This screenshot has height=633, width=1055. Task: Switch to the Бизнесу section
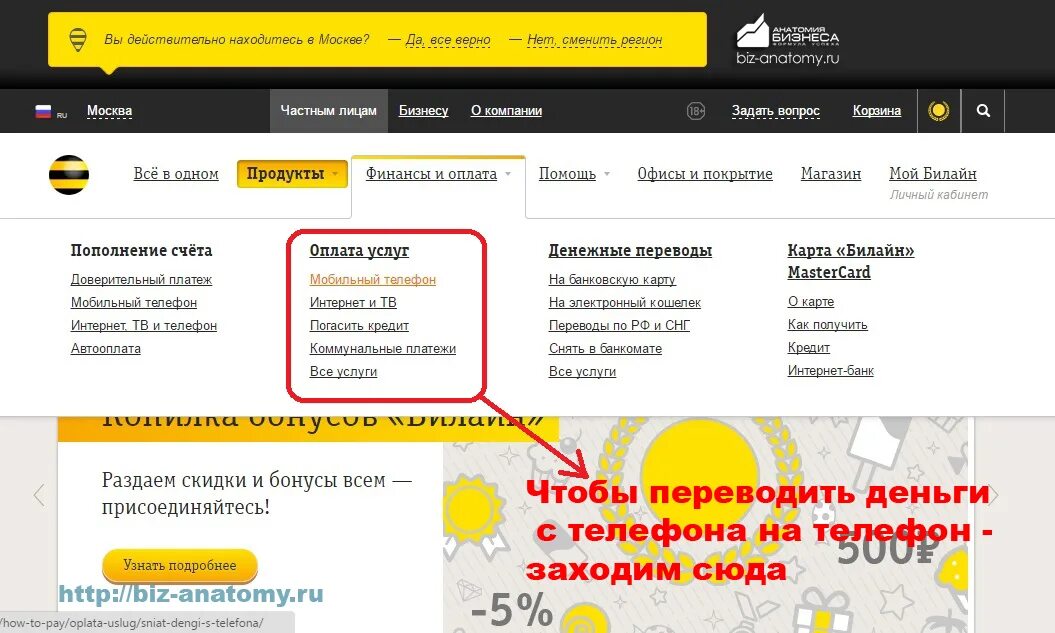pyautogui.click(x=423, y=111)
